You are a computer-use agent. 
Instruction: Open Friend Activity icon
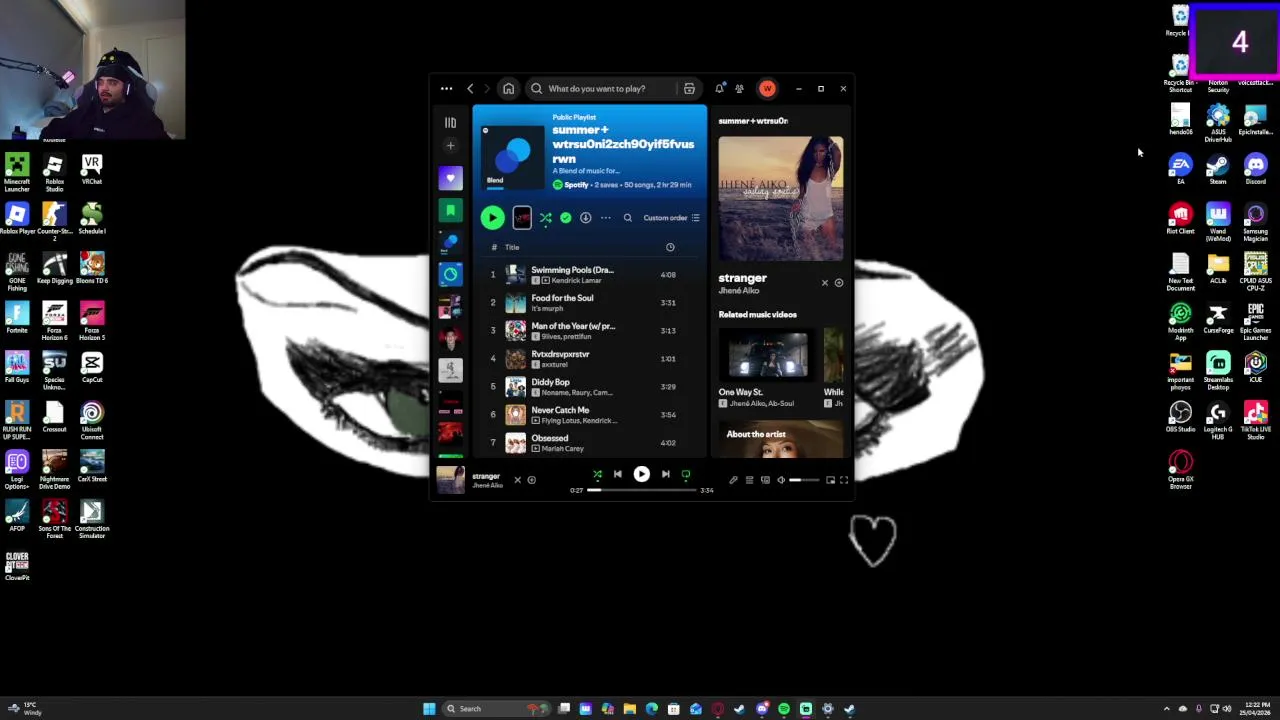739,89
